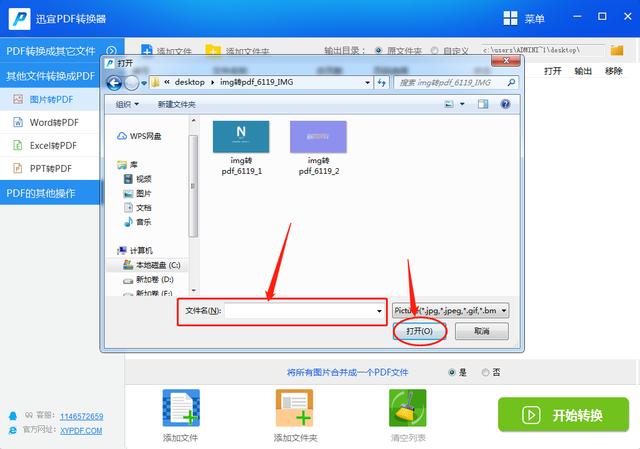Select 本地磁盘 (C:) drive
This screenshot has height=449, width=640.
coord(151,265)
